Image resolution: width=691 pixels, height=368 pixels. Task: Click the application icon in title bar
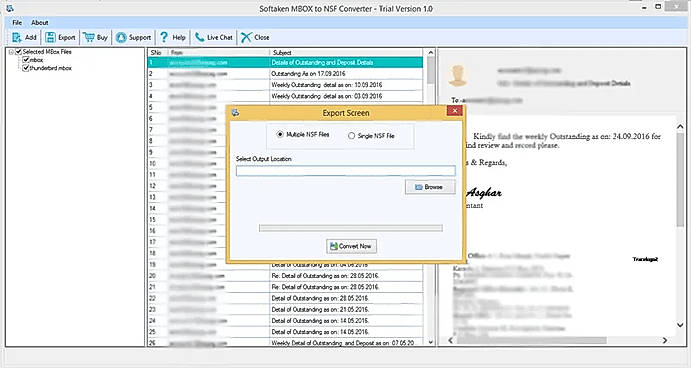(10, 8)
